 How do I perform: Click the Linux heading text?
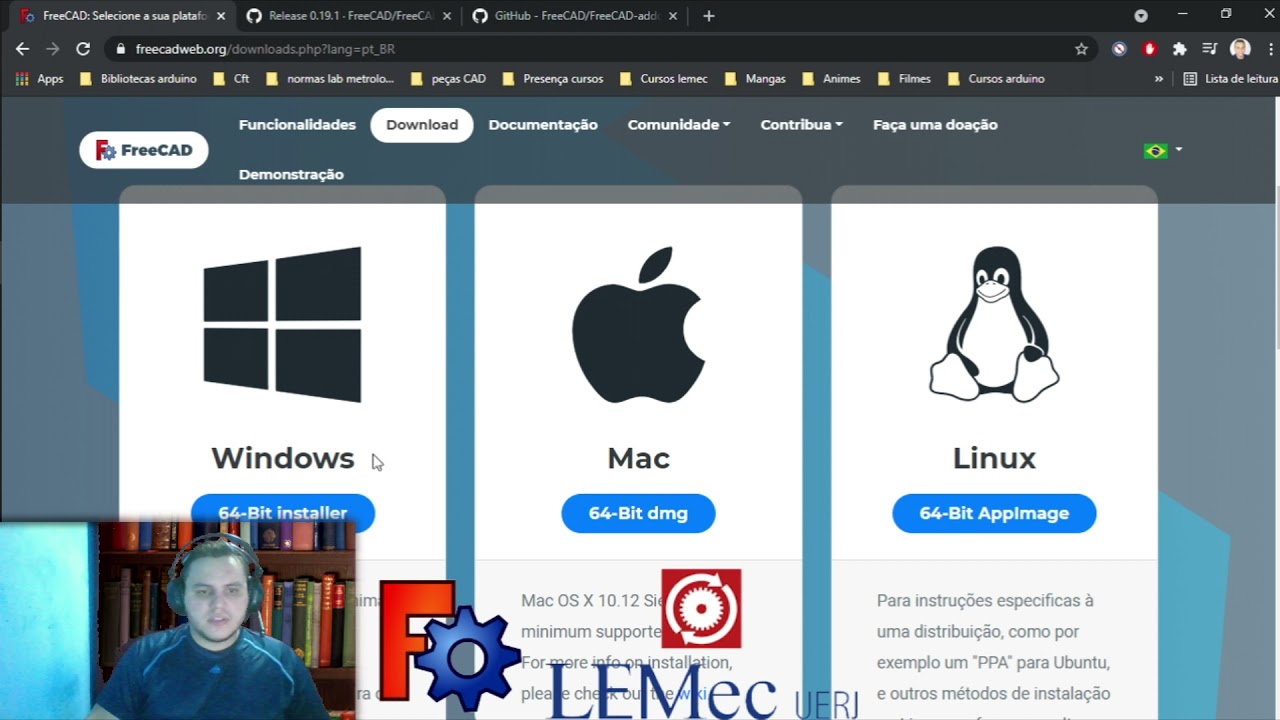coord(994,458)
